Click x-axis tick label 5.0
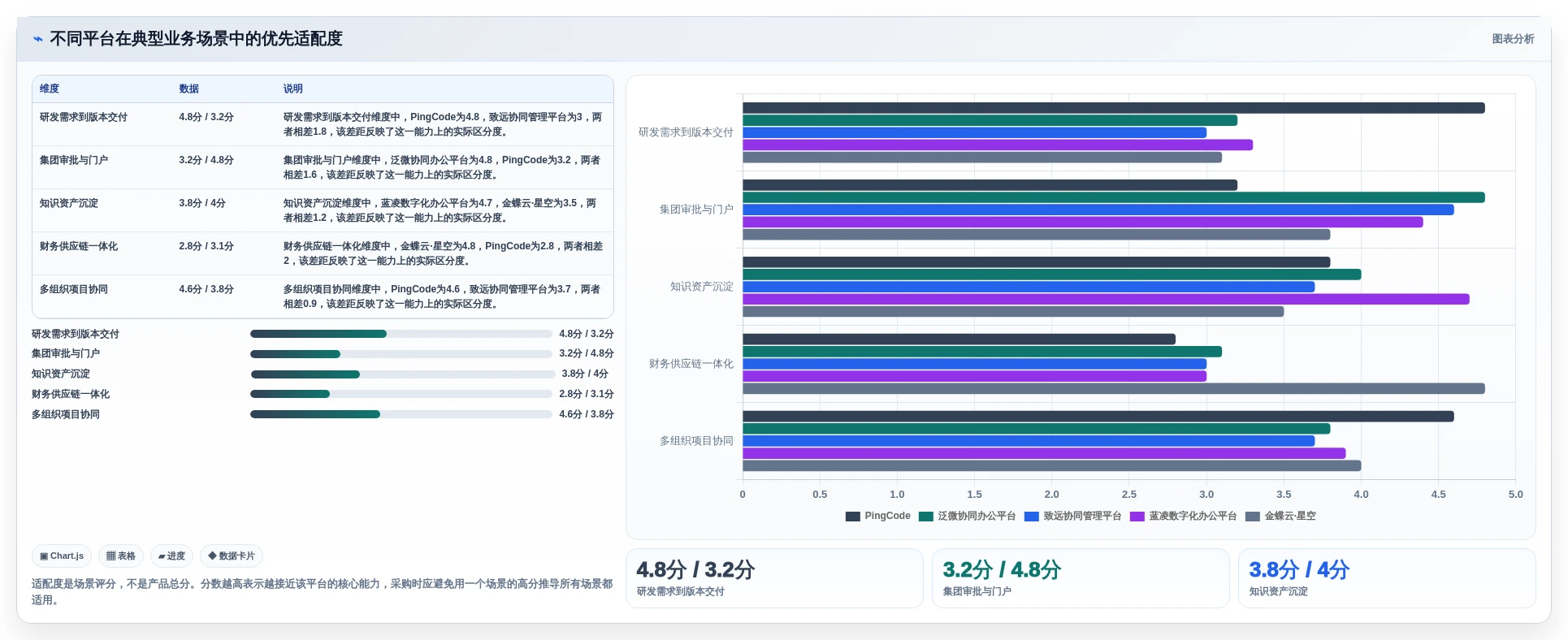This screenshot has width=1568, height=640. (1516, 495)
